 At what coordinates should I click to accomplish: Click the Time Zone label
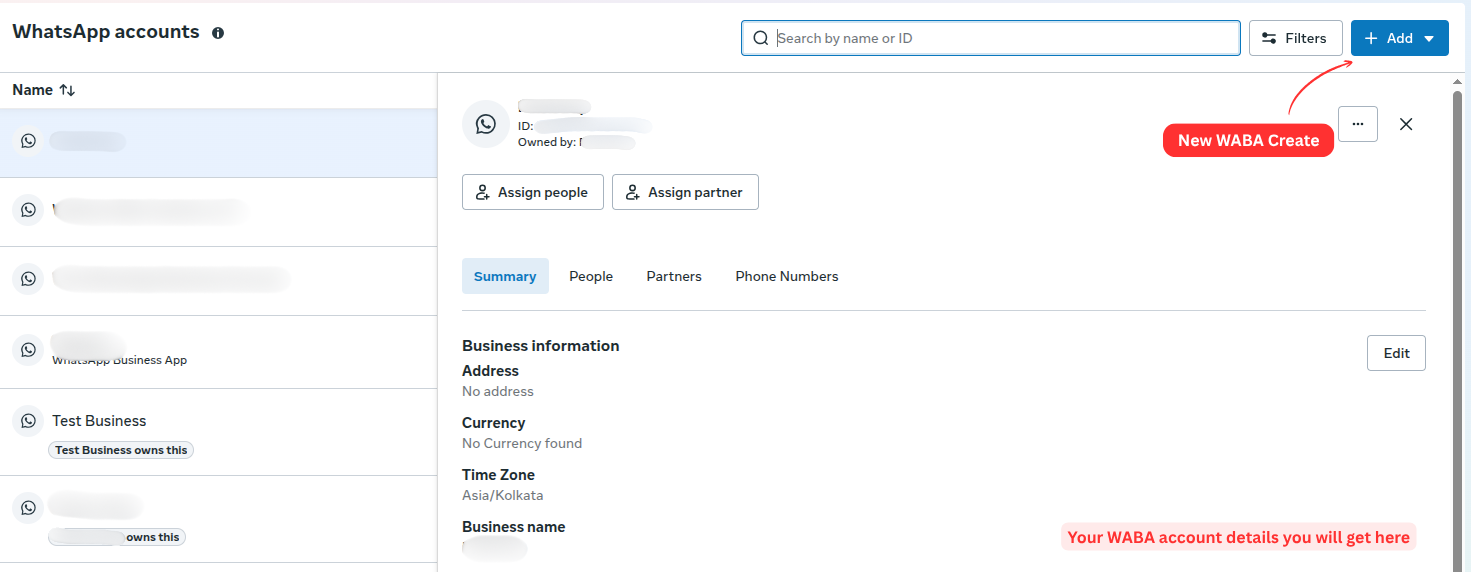[498, 475]
